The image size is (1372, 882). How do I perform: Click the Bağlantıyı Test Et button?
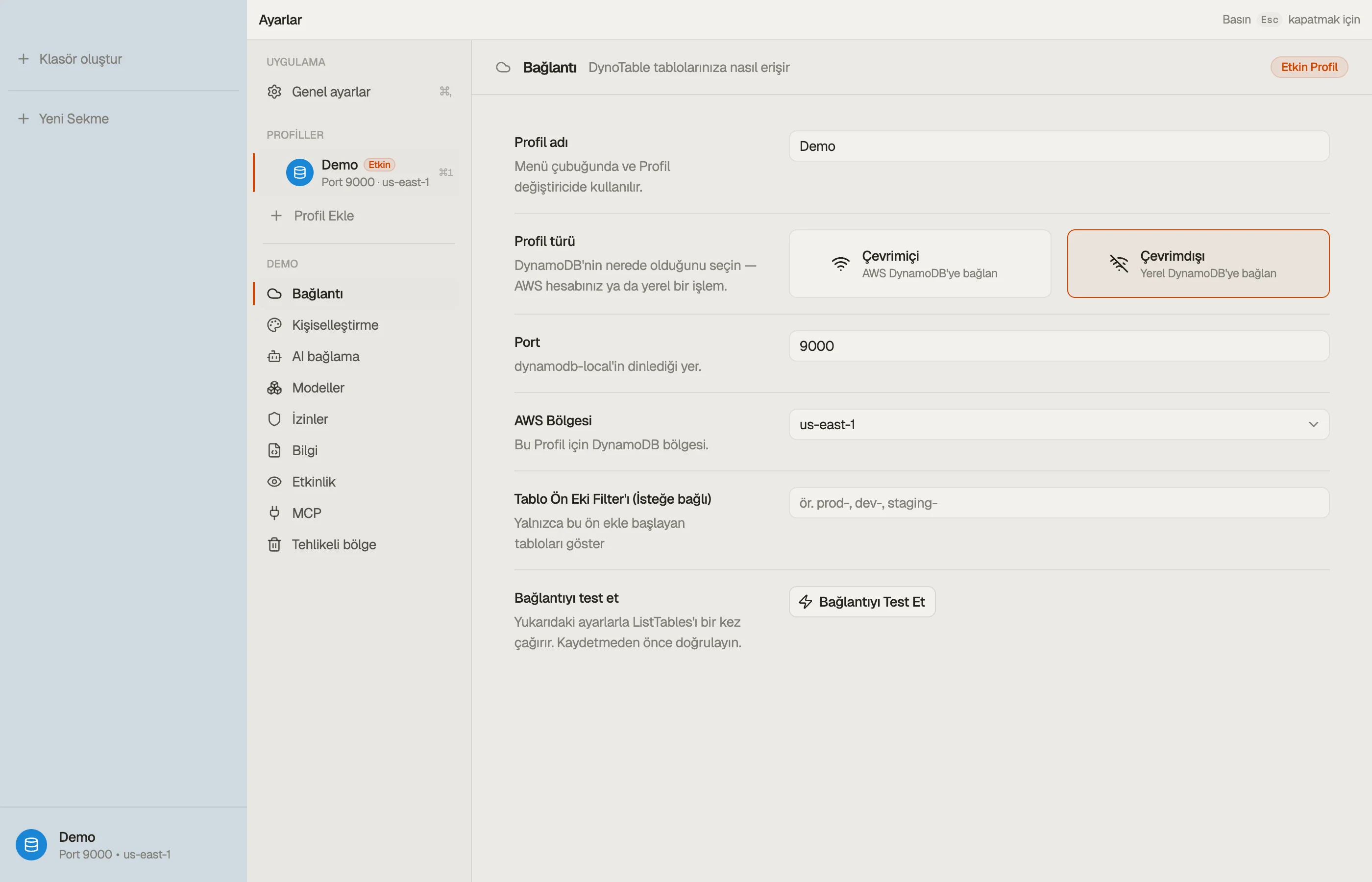point(862,602)
